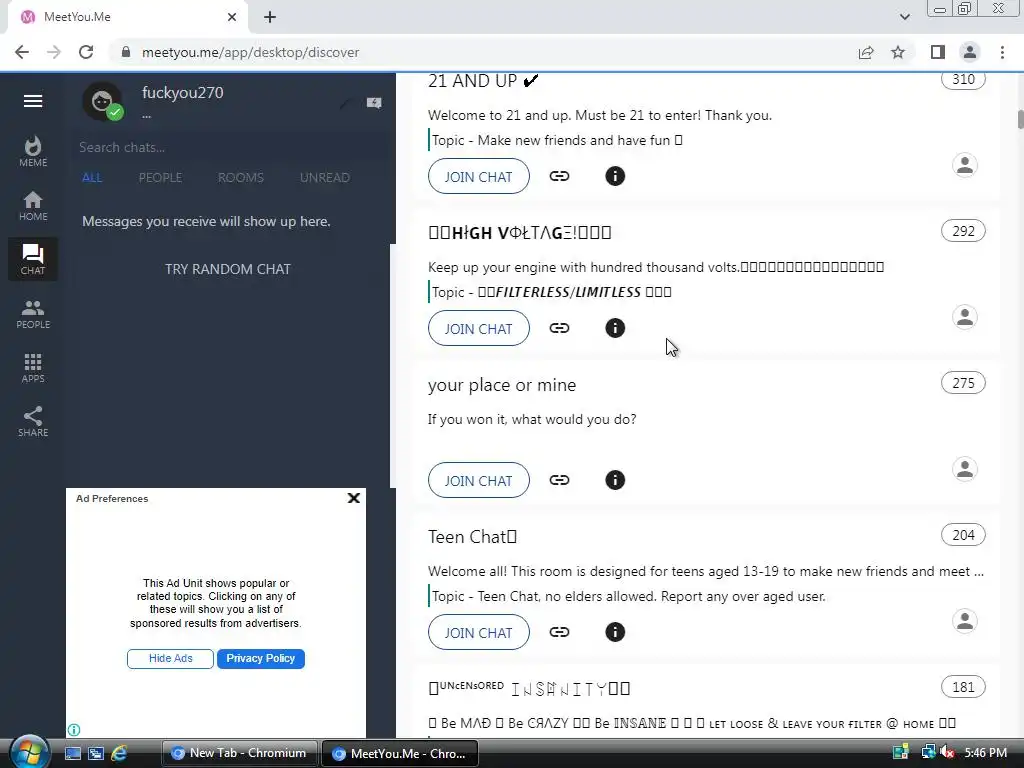
Task: Click the AdChoices info icon
Action: tap(74, 729)
